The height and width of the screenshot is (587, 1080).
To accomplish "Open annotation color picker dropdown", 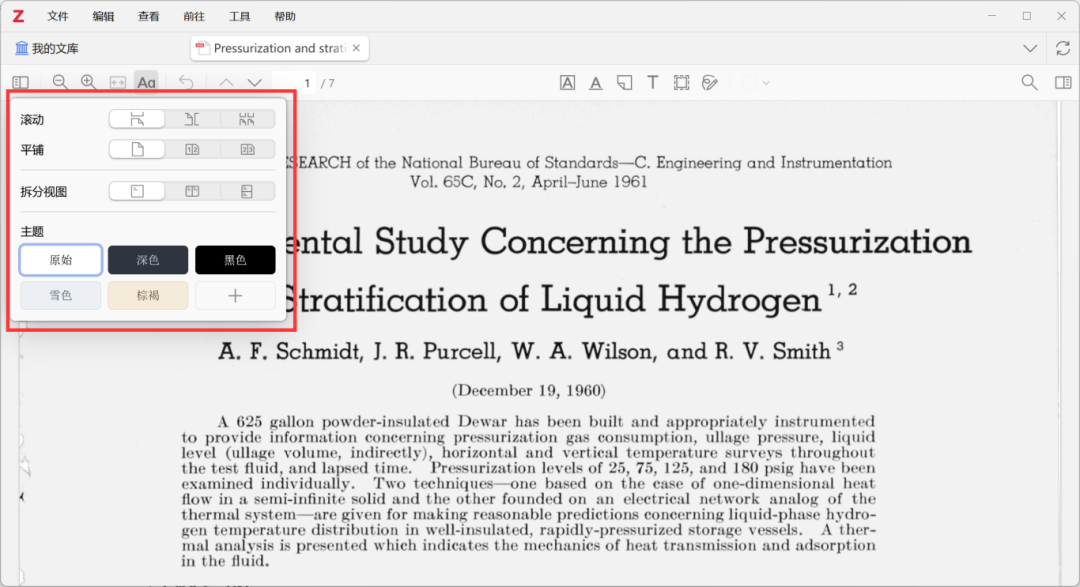I will (x=756, y=83).
